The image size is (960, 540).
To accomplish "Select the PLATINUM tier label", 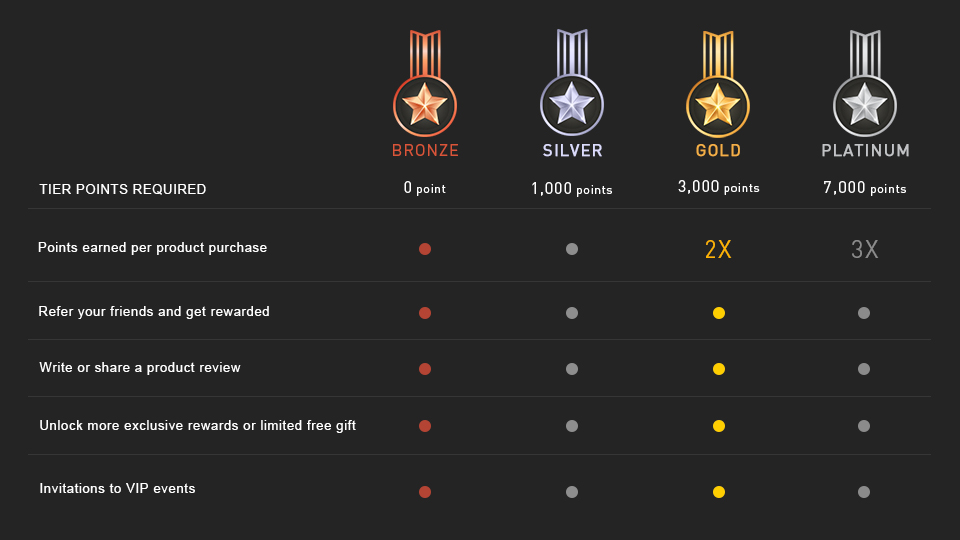I will (x=865, y=151).
